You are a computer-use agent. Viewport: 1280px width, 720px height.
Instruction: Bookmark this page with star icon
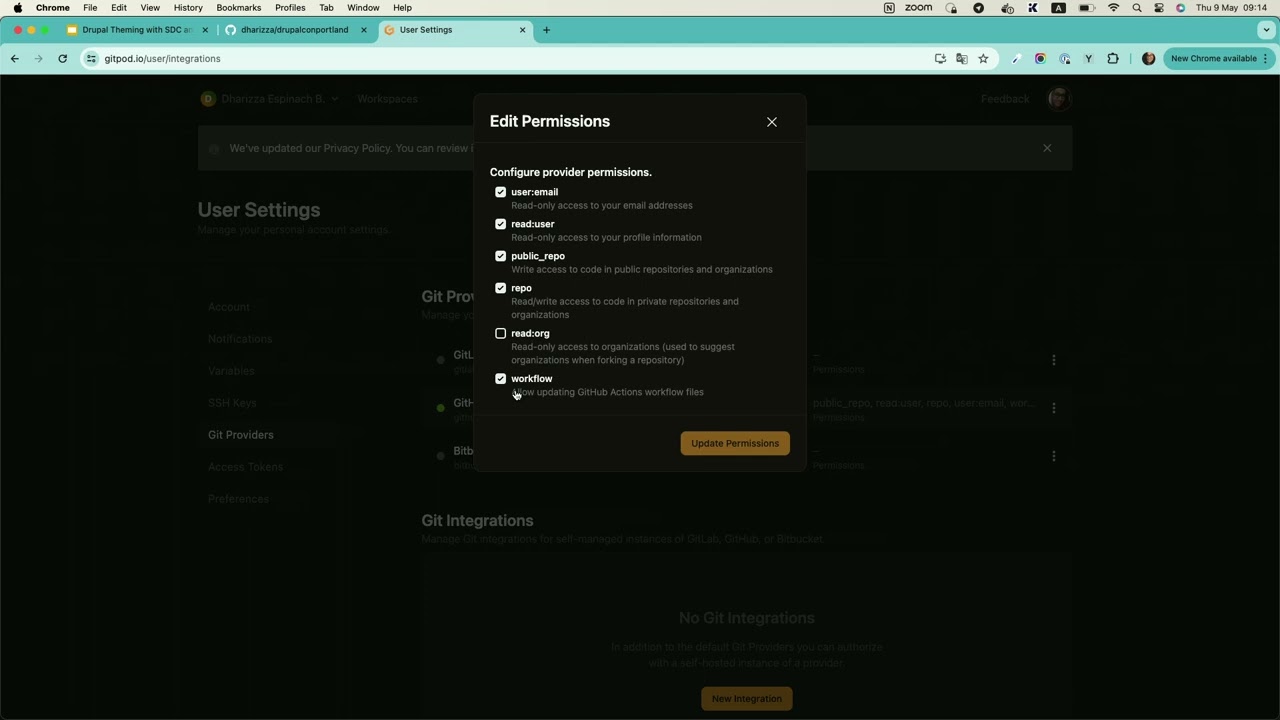click(983, 59)
